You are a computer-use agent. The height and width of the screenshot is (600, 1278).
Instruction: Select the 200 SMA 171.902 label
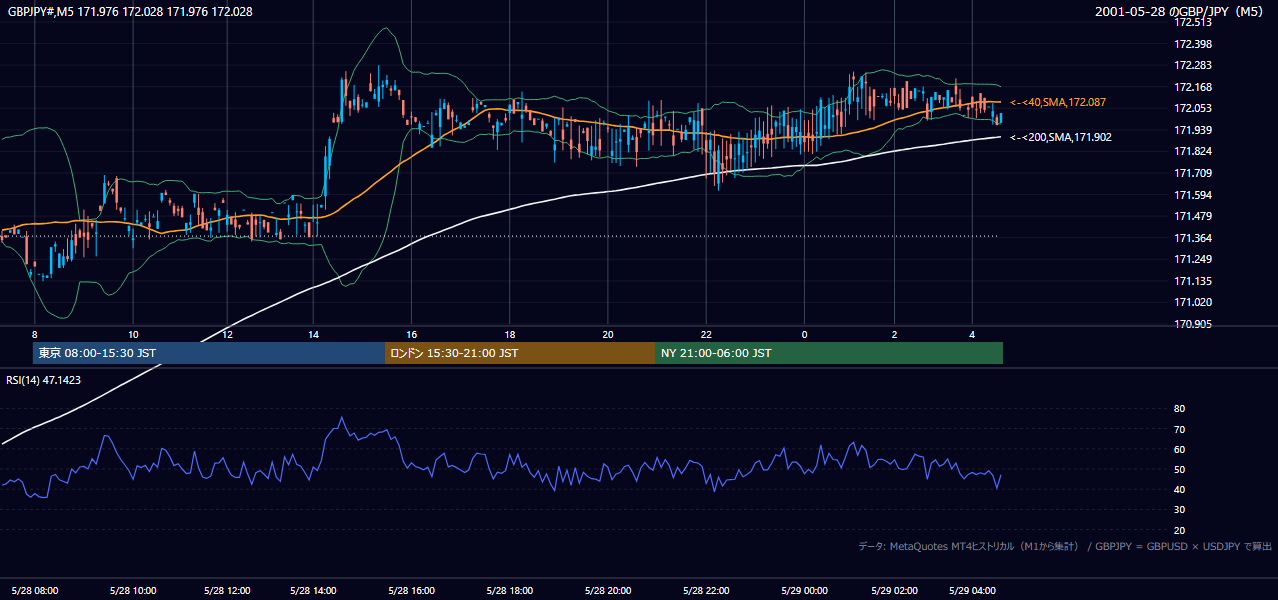(x=1061, y=137)
